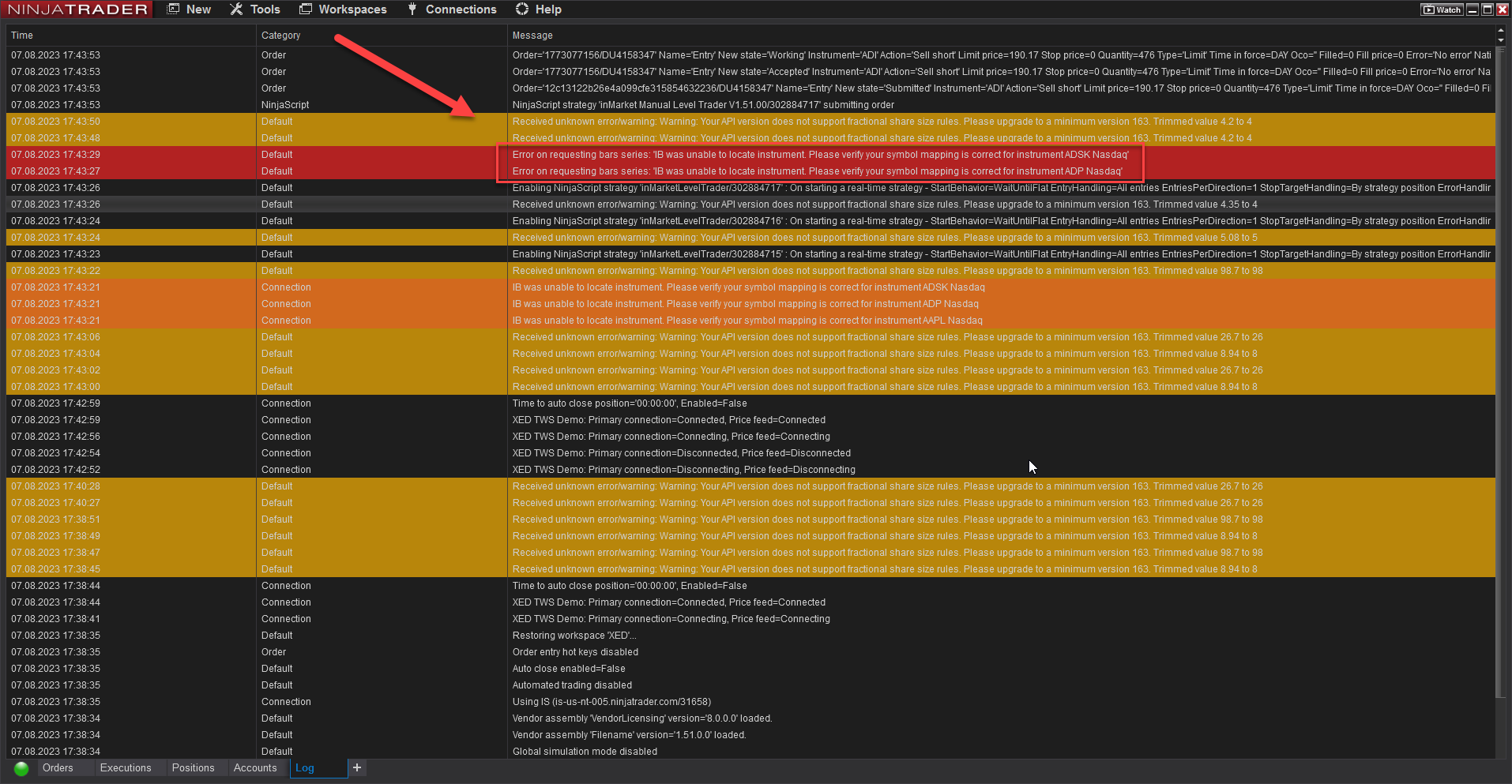1512x784 pixels.
Task: Click the timestamp 07.08.2023 17:40:28
Action: point(55,486)
